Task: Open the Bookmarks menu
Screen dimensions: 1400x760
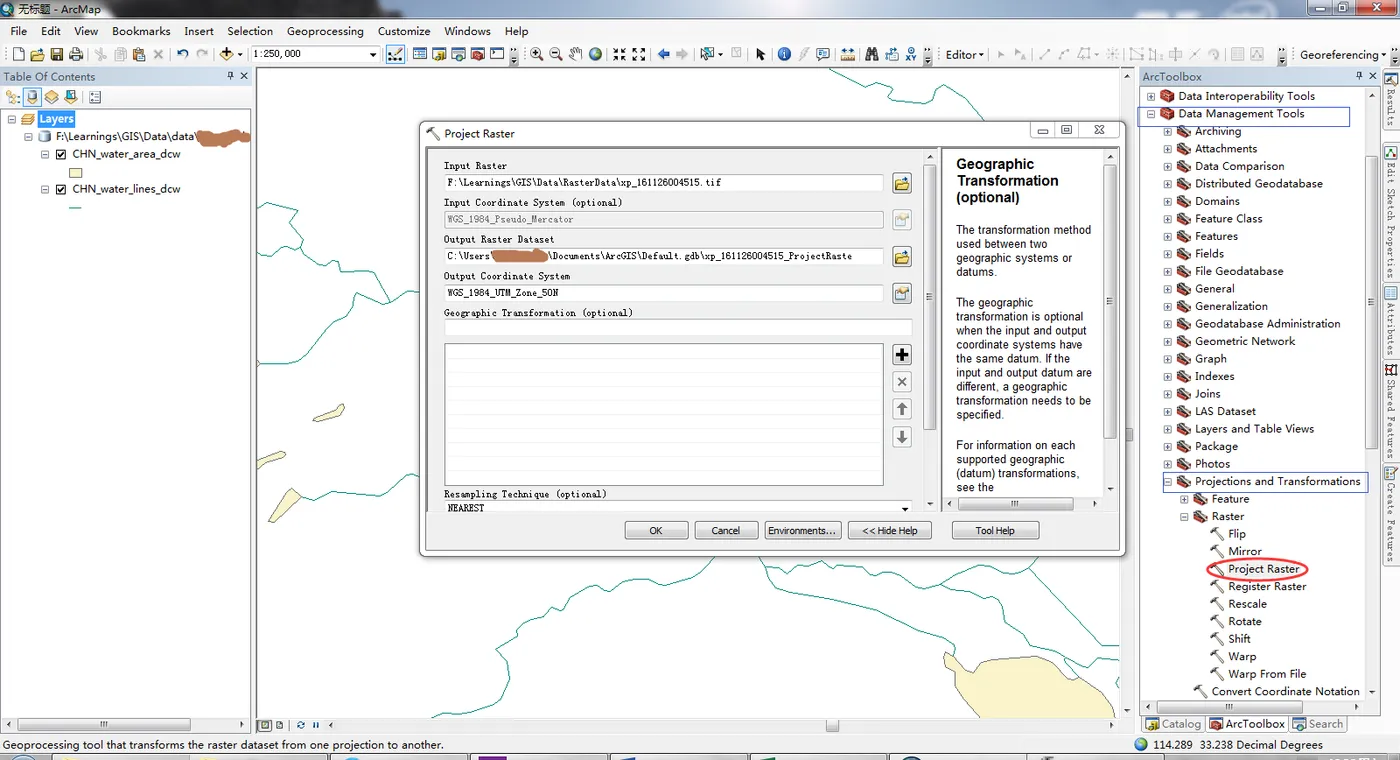Action: [x=141, y=31]
